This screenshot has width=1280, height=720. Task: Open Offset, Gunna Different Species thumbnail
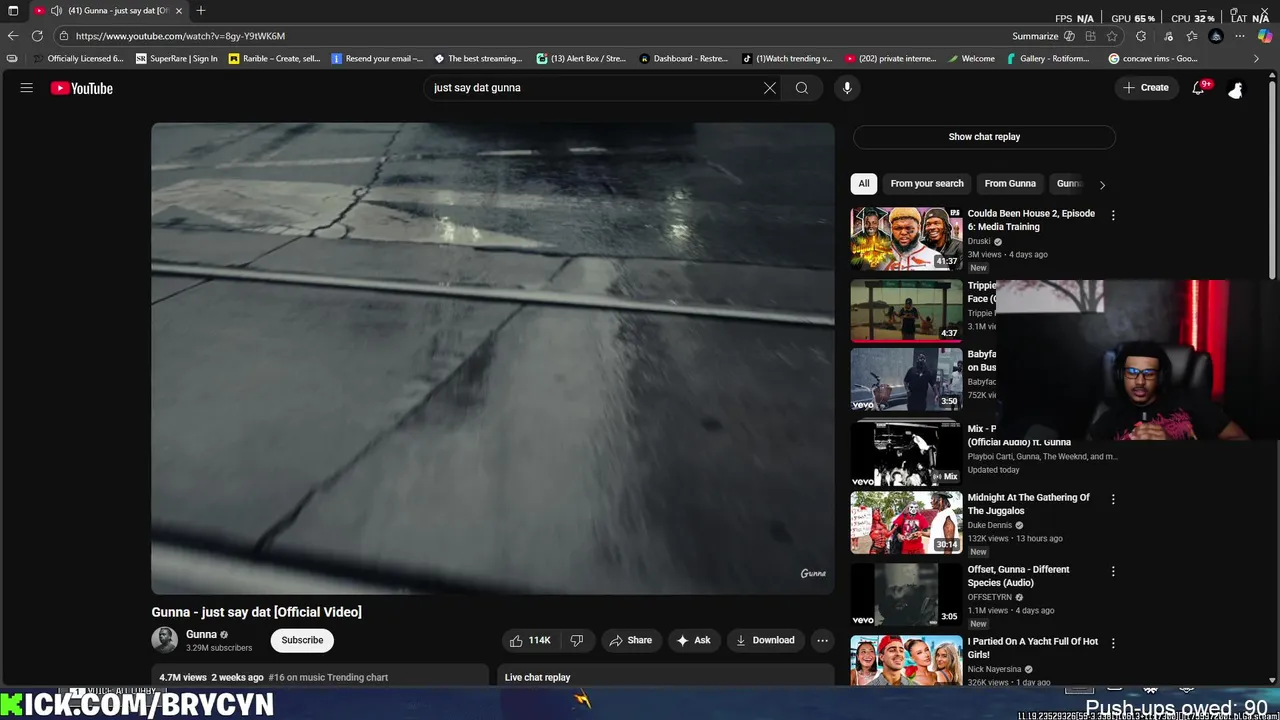(906, 595)
